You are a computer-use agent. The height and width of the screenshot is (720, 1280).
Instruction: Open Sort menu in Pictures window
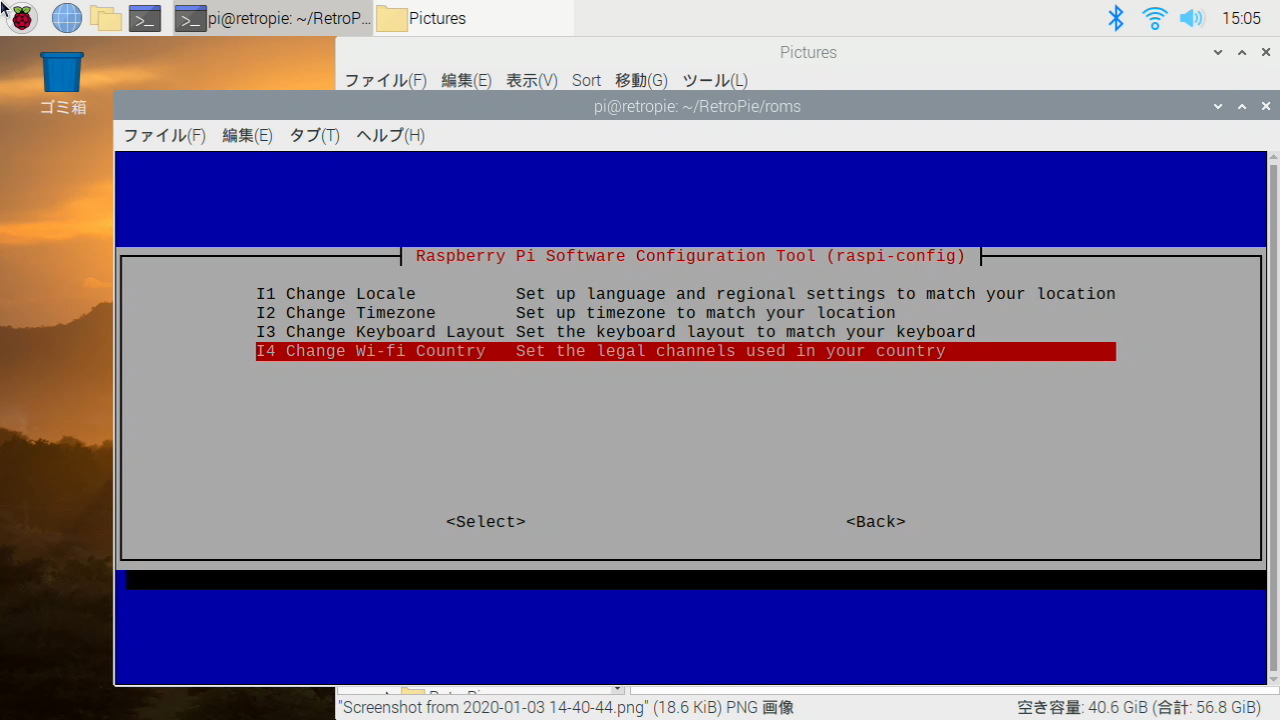click(586, 80)
